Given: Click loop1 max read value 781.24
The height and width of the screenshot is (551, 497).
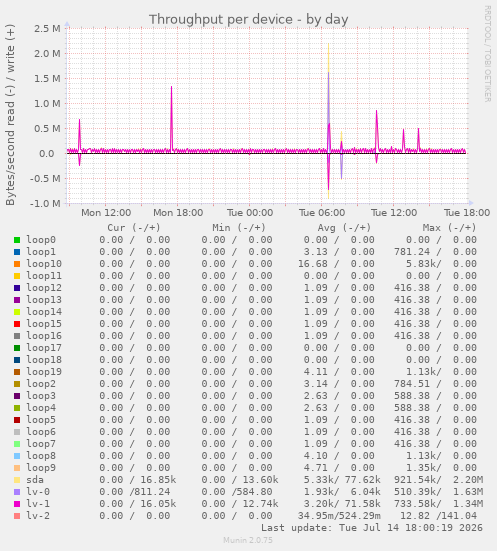Looking at the screenshot, I should (x=412, y=252).
